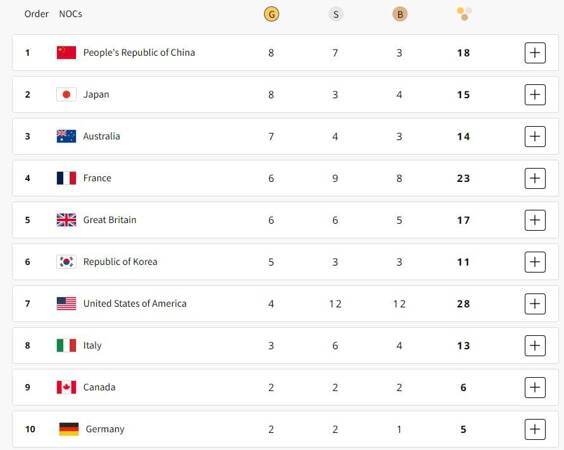Screen dimensions: 564x450
Task: Click the China flag icon
Action: coord(66,53)
